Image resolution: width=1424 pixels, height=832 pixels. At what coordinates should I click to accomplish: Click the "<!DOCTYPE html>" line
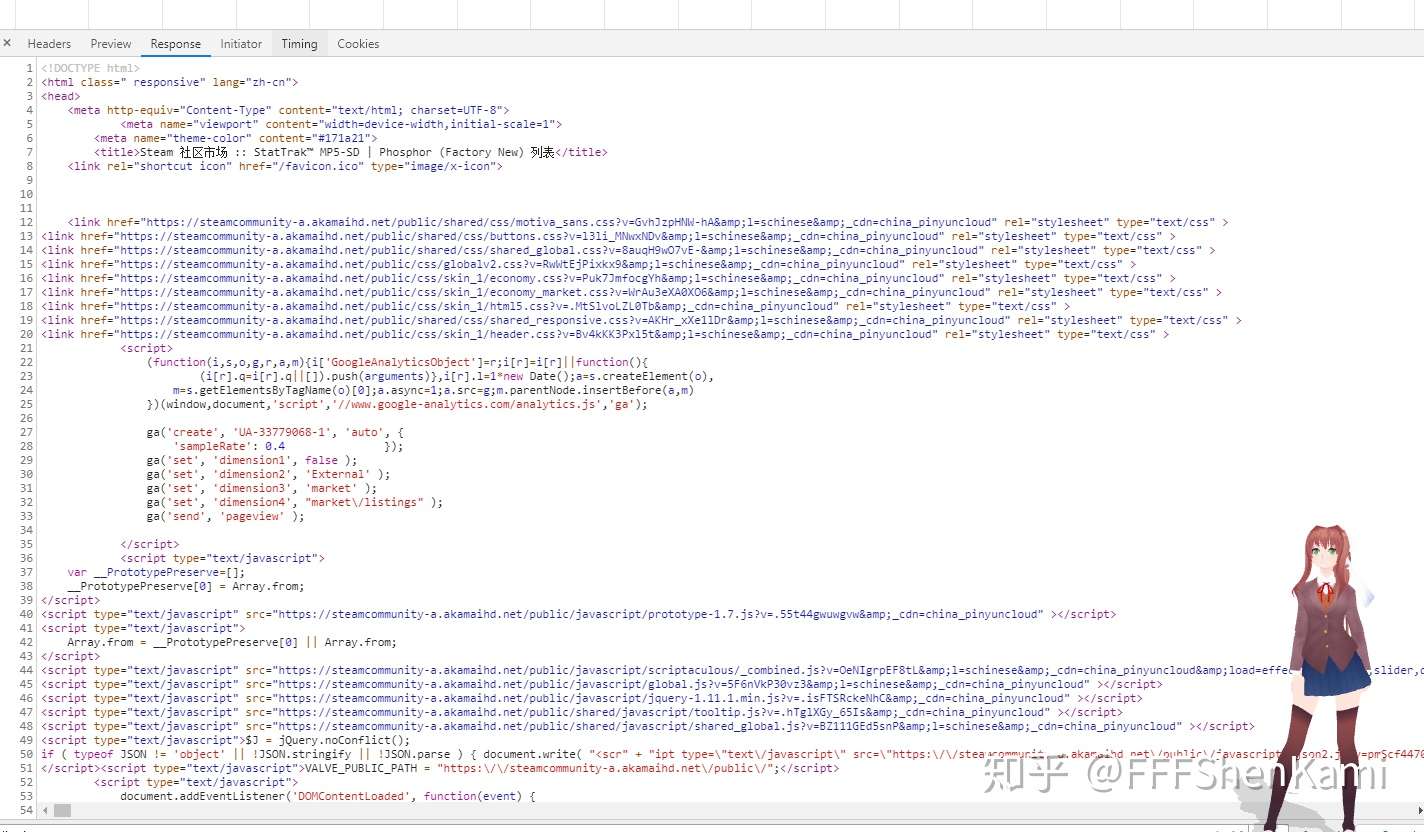tap(90, 68)
